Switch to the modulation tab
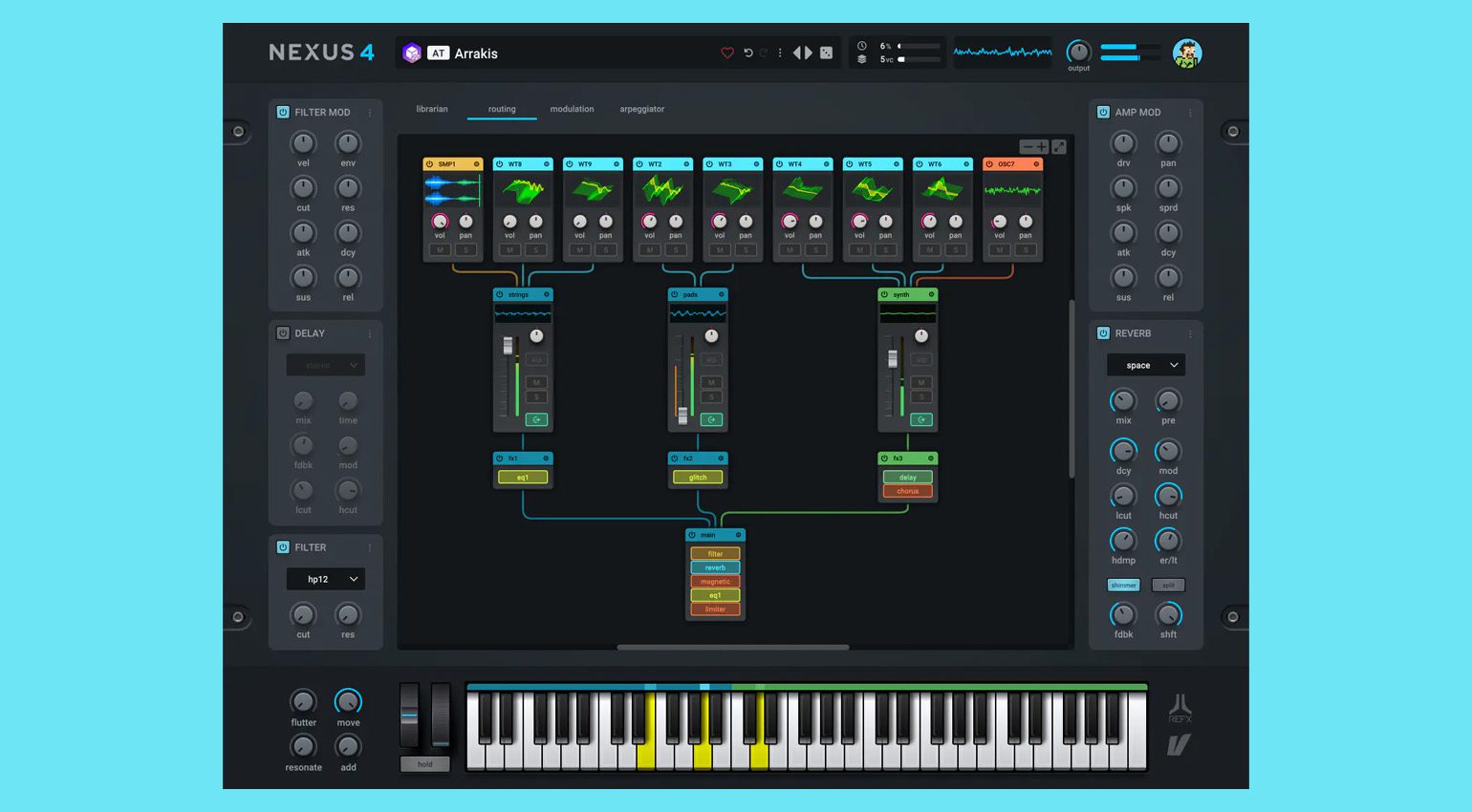1472x812 pixels. pyautogui.click(x=572, y=109)
